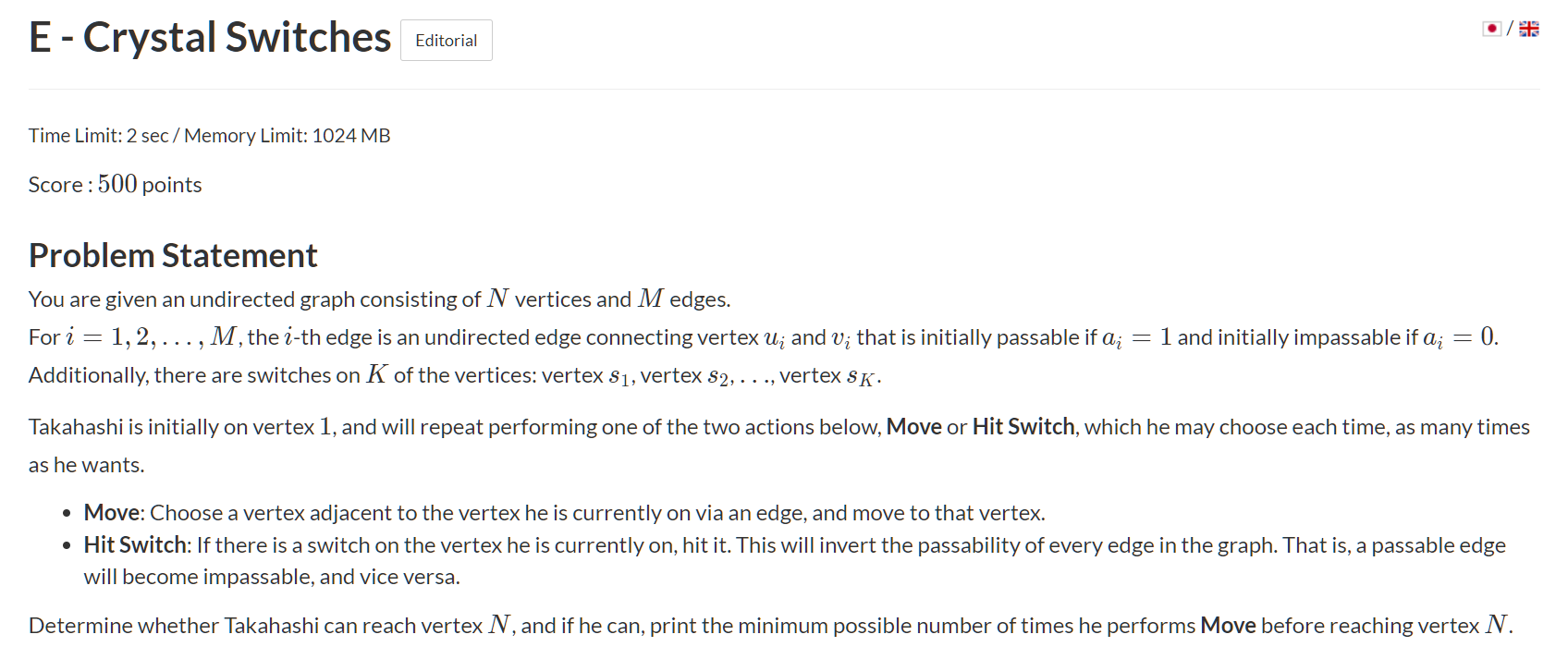Image resolution: width=1568 pixels, height=659 pixels.
Task: Click the variable N before 'vertices and'
Action: click(x=497, y=299)
